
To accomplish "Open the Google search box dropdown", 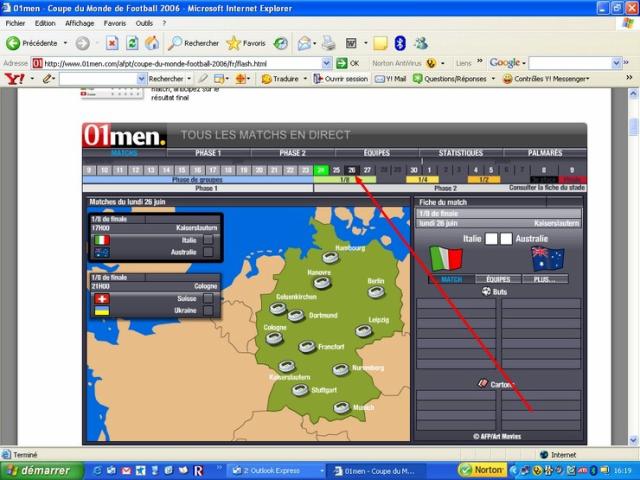I will coord(616,63).
